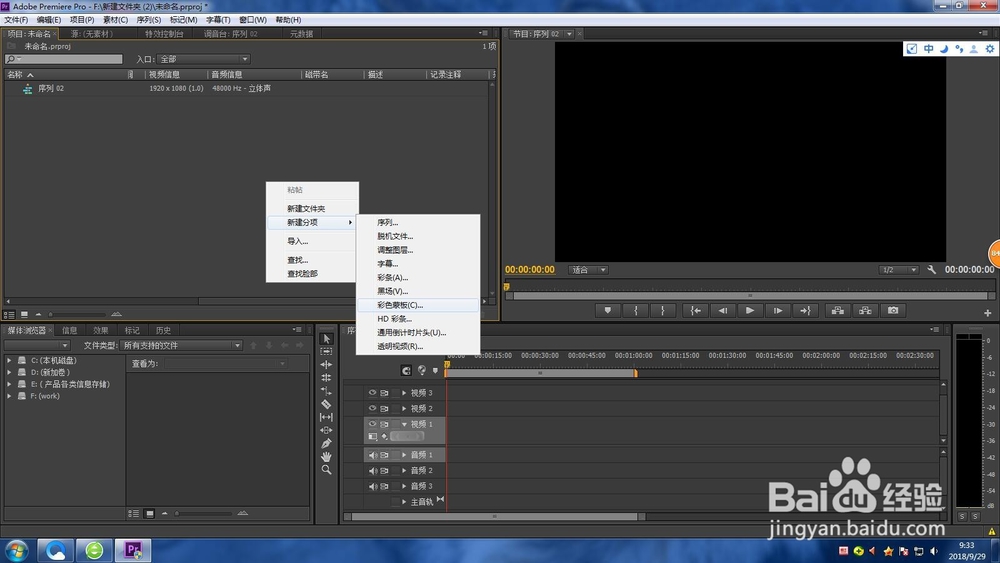Select the Slip tool

tap(327, 417)
